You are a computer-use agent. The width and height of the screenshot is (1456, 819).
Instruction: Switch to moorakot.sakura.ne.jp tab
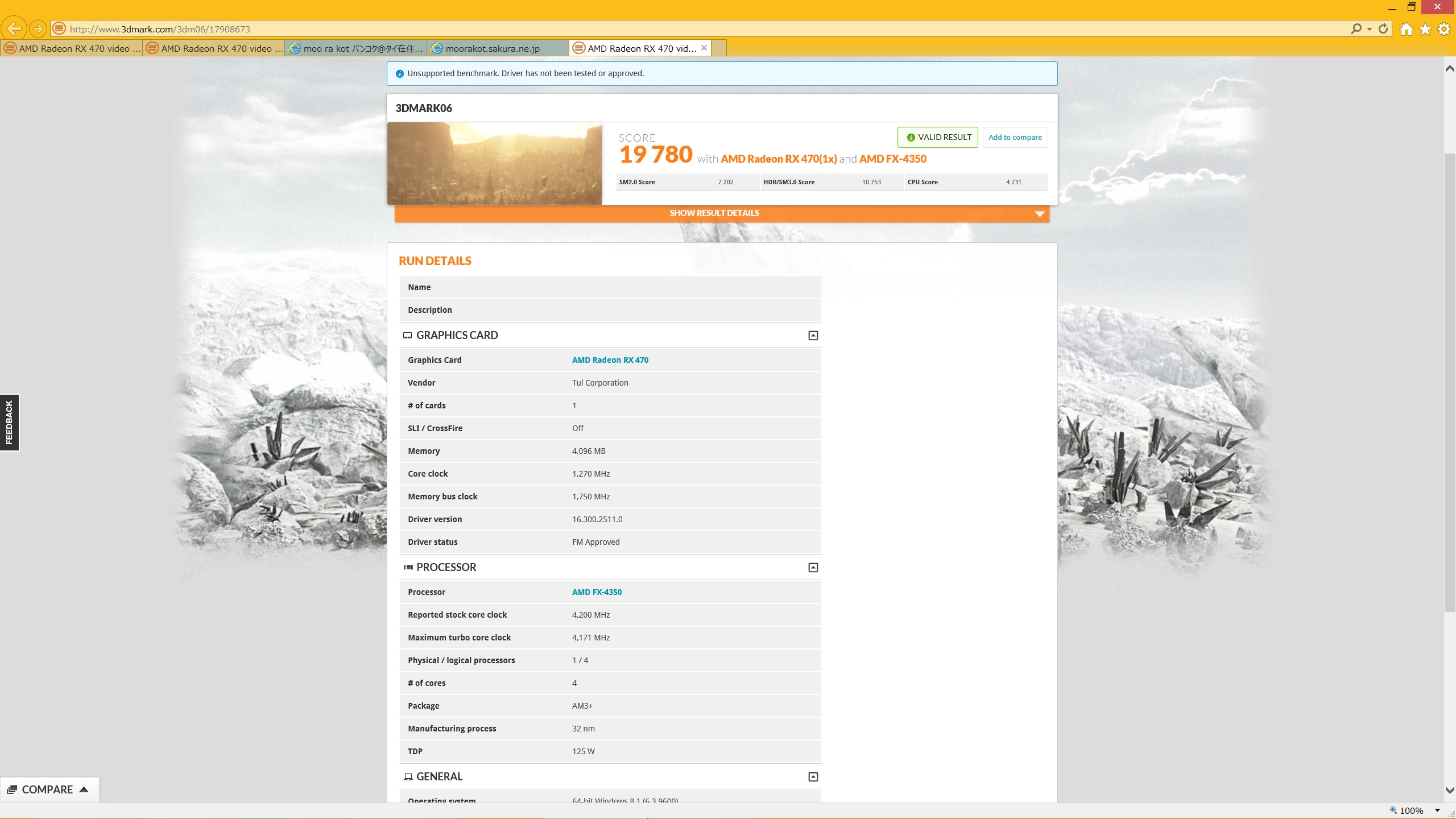(498, 48)
